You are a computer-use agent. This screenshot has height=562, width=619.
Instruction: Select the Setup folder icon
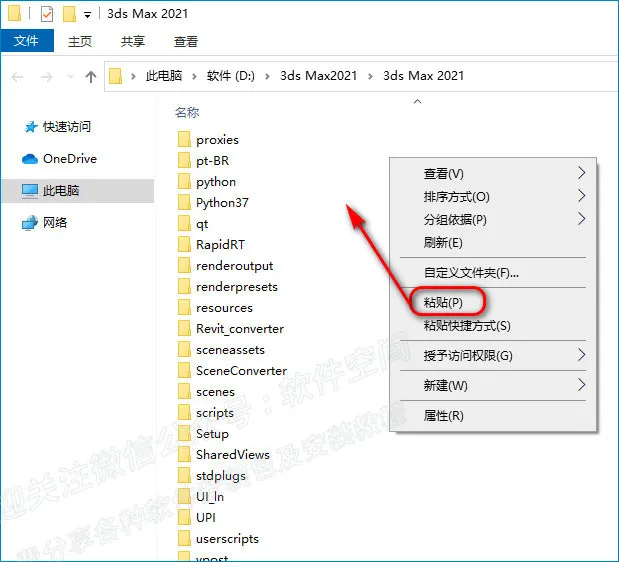pyautogui.click(x=184, y=433)
